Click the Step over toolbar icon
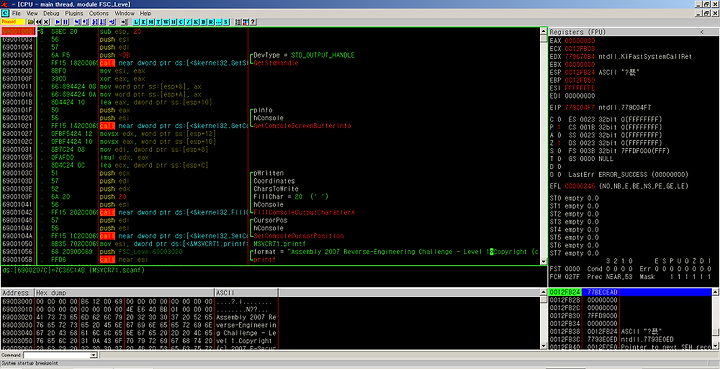Viewport: 720px width, 369px height. (85, 22)
